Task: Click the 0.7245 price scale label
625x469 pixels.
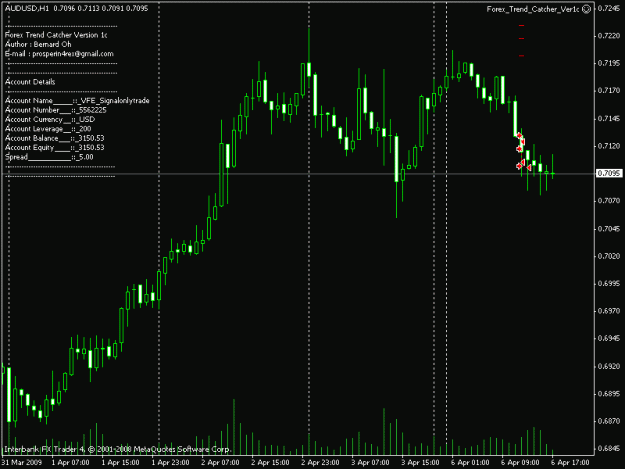Action: pos(609,8)
